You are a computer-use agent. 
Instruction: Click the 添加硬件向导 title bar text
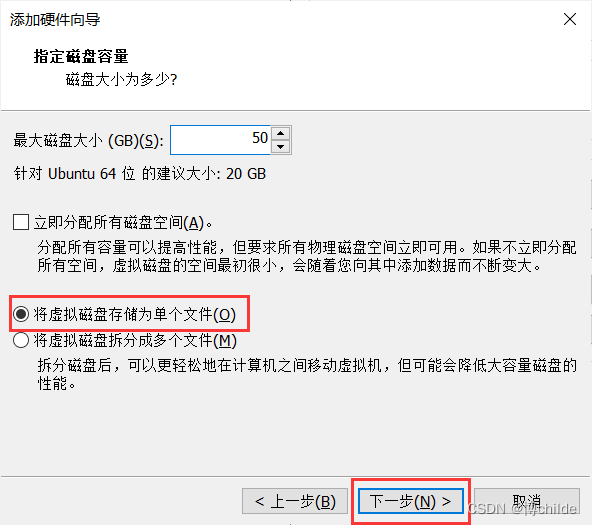[55, 20]
